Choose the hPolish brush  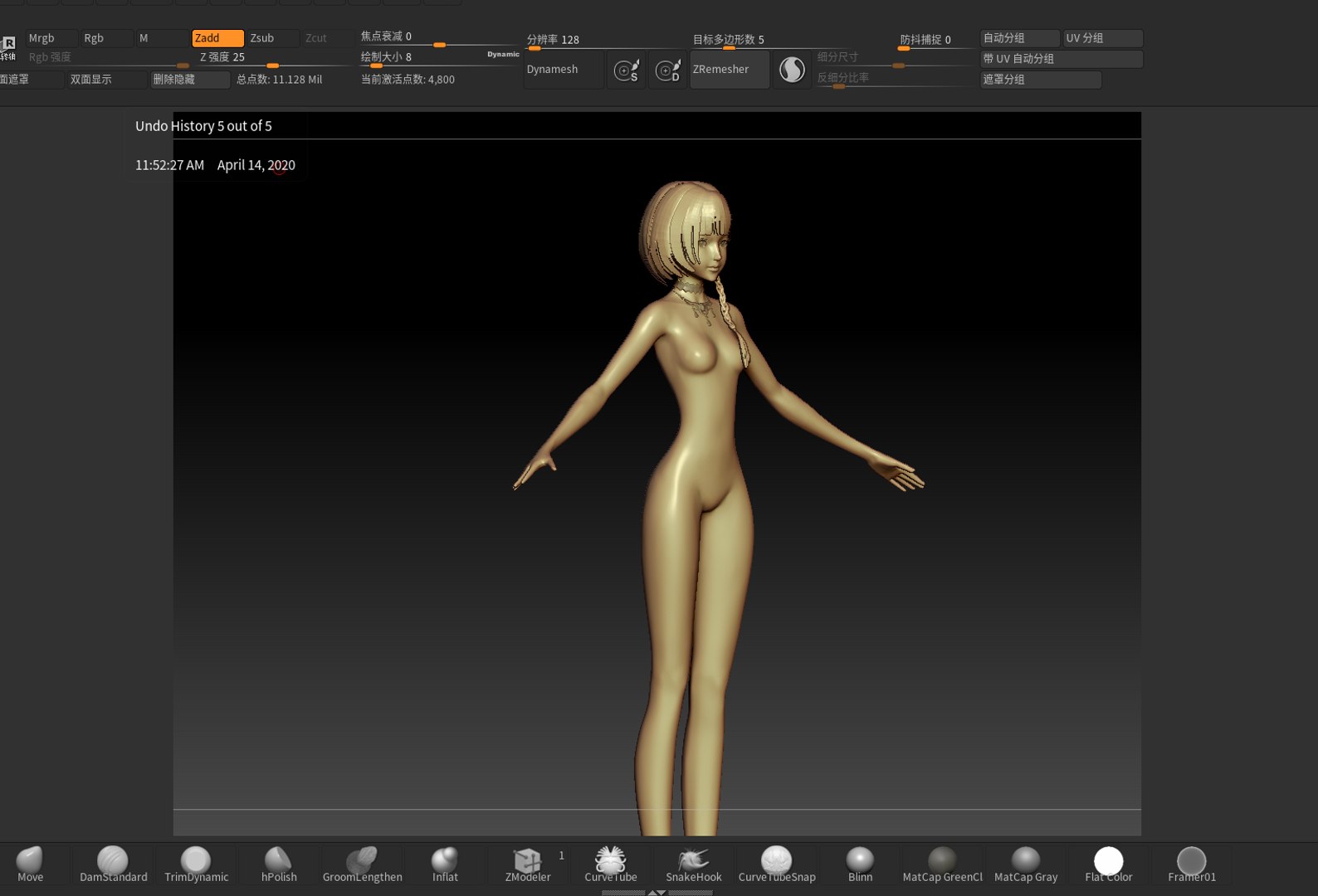(x=279, y=863)
